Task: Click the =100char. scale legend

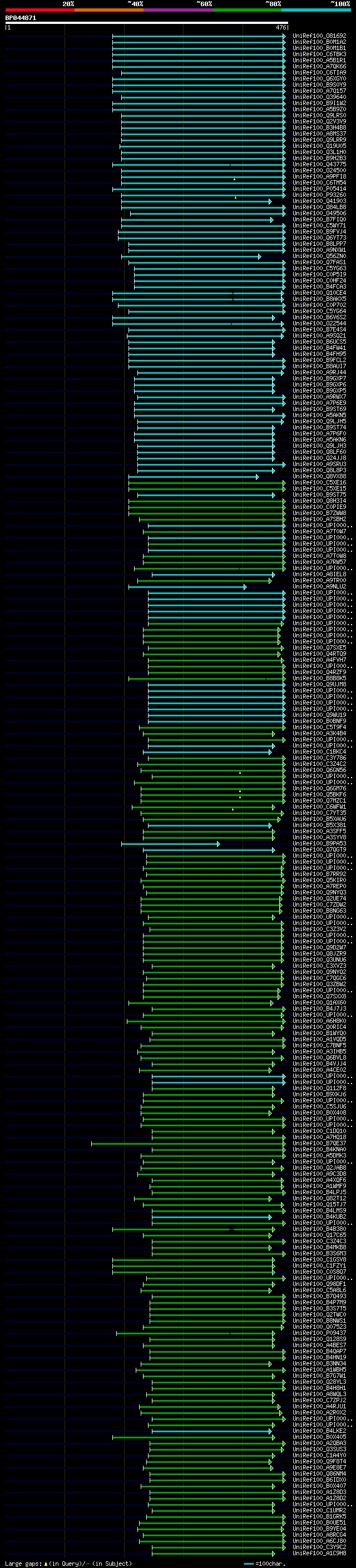Action: [264, 1564]
